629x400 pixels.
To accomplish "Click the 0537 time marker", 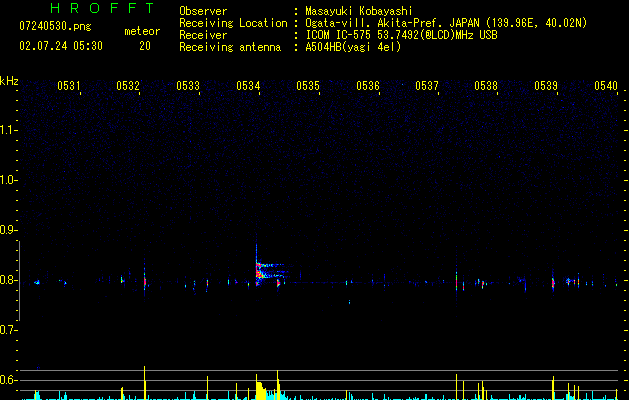I will pyautogui.click(x=426, y=85).
